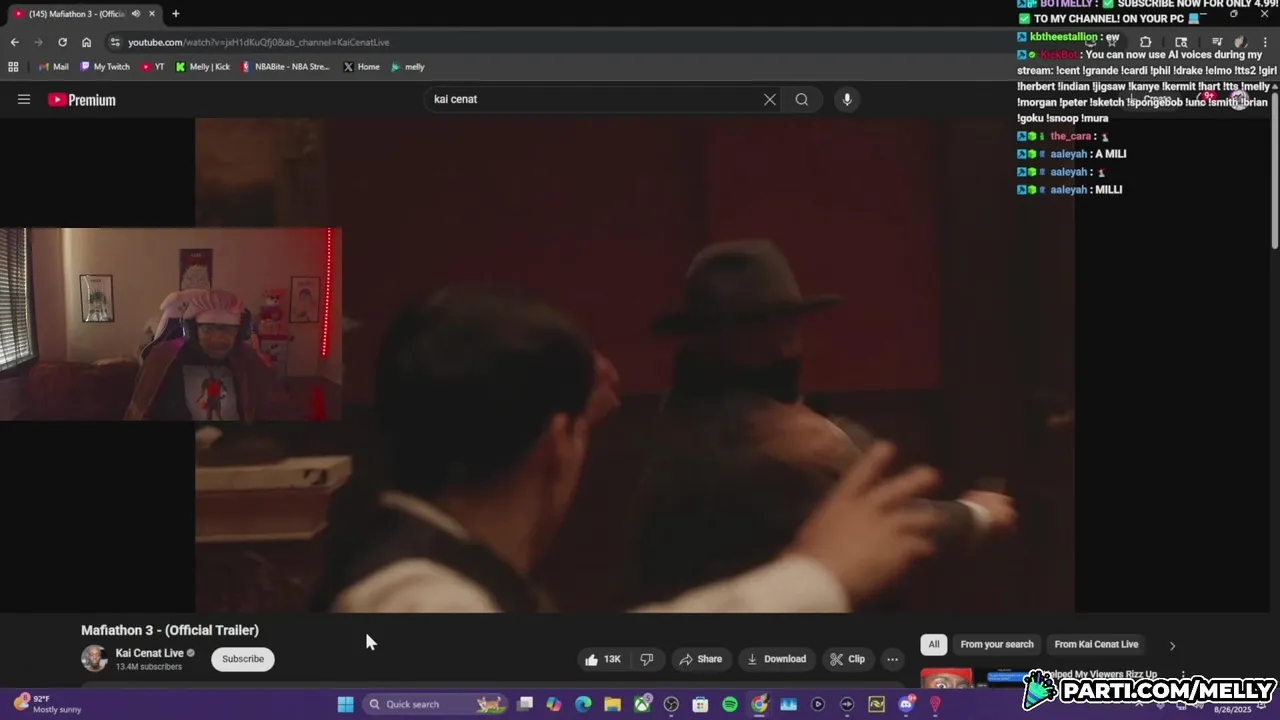Open Spotify from the taskbar
The width and height of the screenshot is (1280, 720).
pyautogui.click(x=730, y=704)
